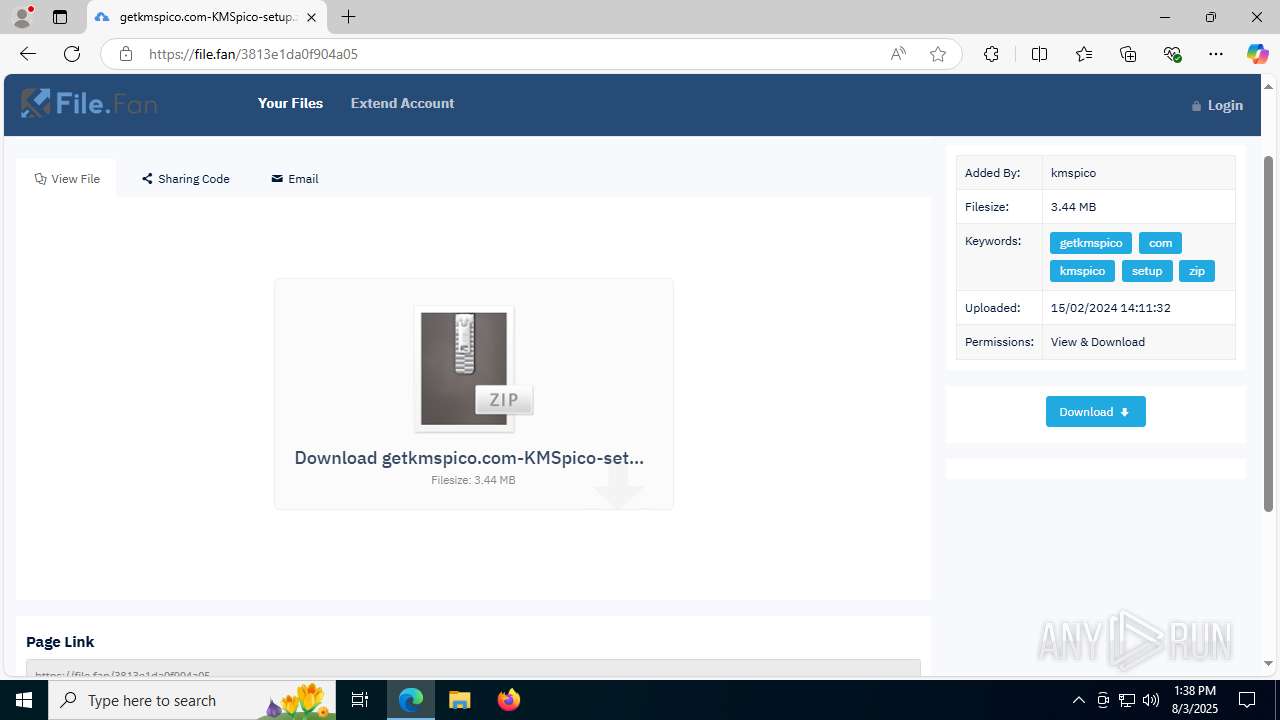The image size is (1280, 720).
Task: Open the network tray icon
Action: pos(1127,700)
